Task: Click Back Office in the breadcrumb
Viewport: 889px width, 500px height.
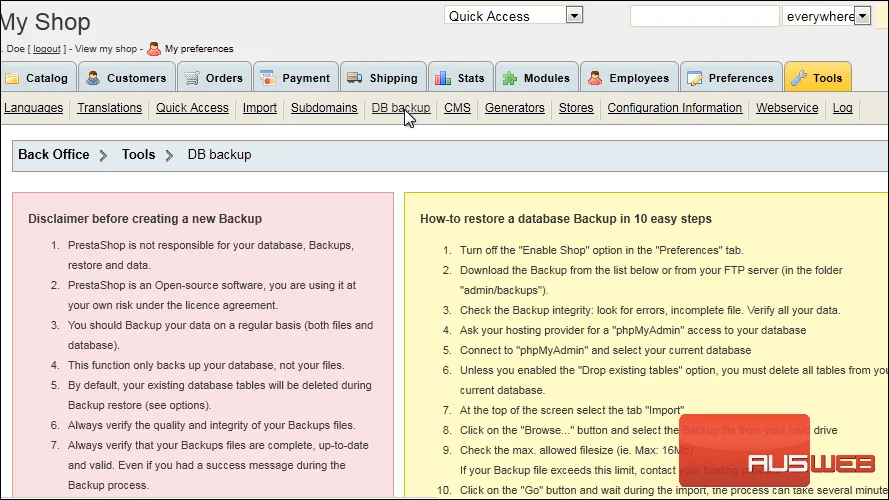Action: [54, 155]
